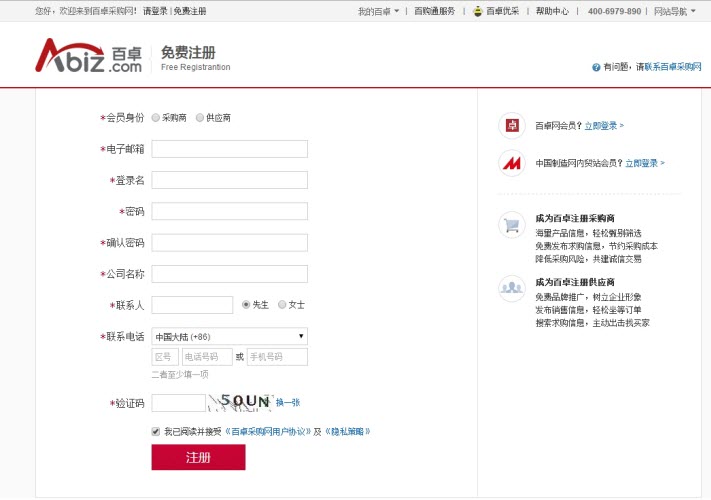
Task: Uncheck the user agreement checkbox
Action: tap(156, 432)
